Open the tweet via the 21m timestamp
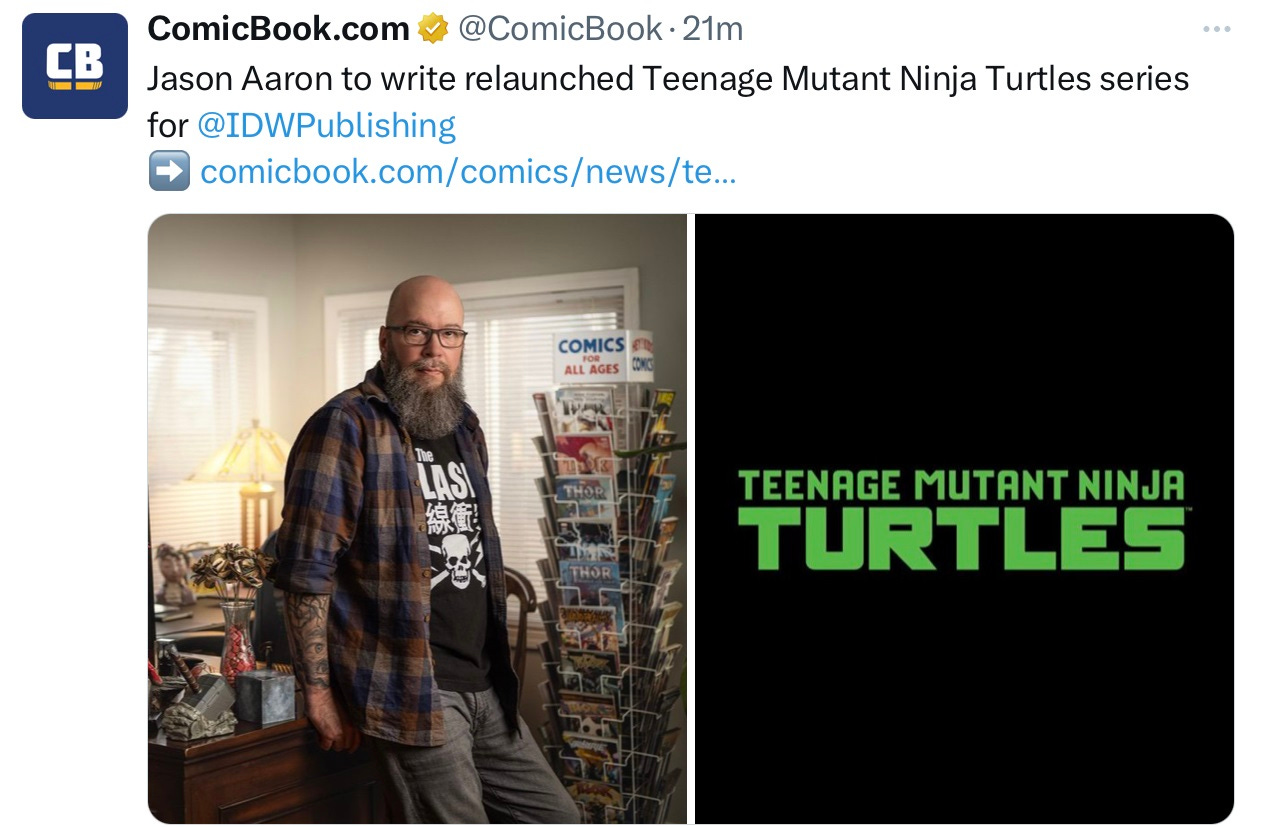 pos(712,30)
